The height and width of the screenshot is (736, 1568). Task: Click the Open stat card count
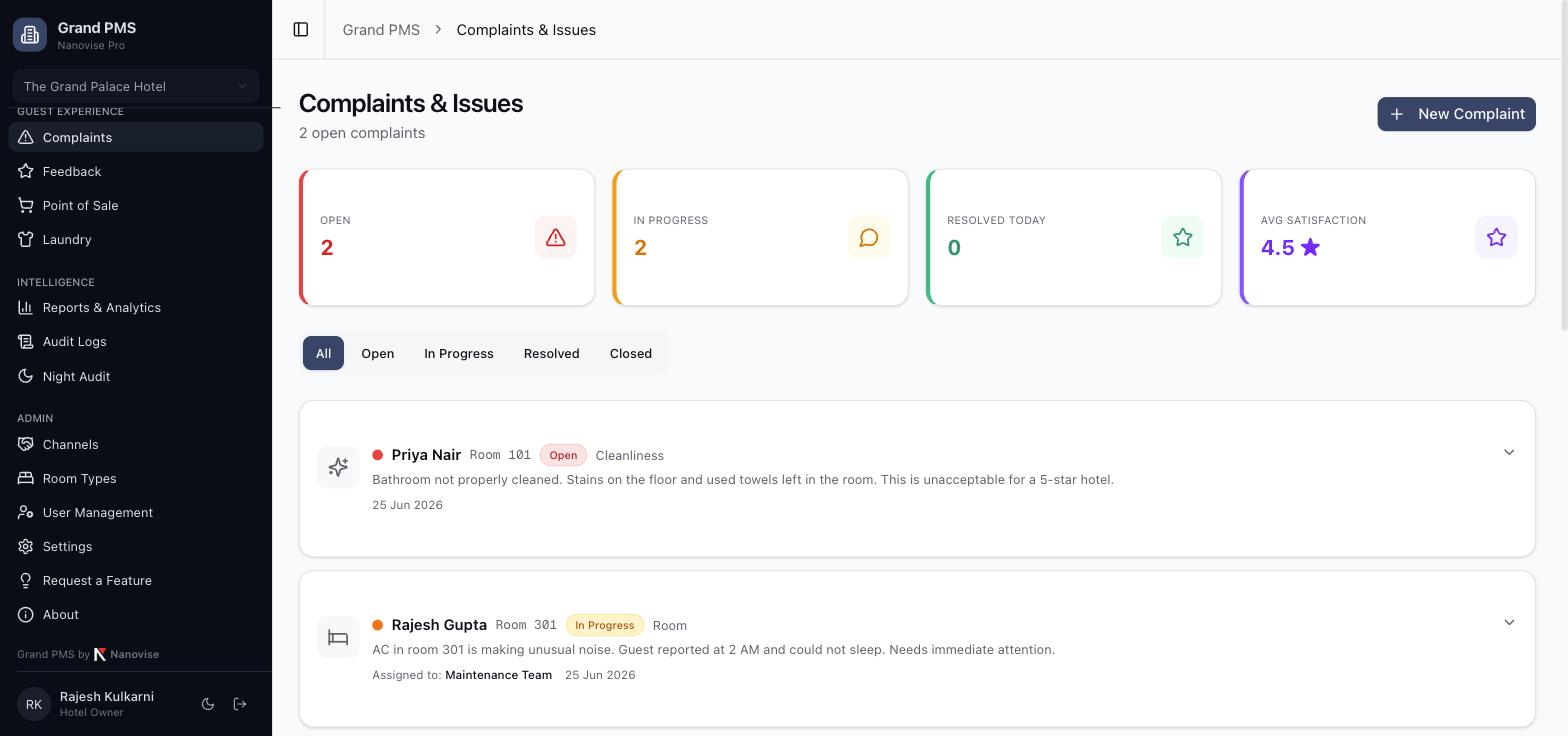click(327, 248)
